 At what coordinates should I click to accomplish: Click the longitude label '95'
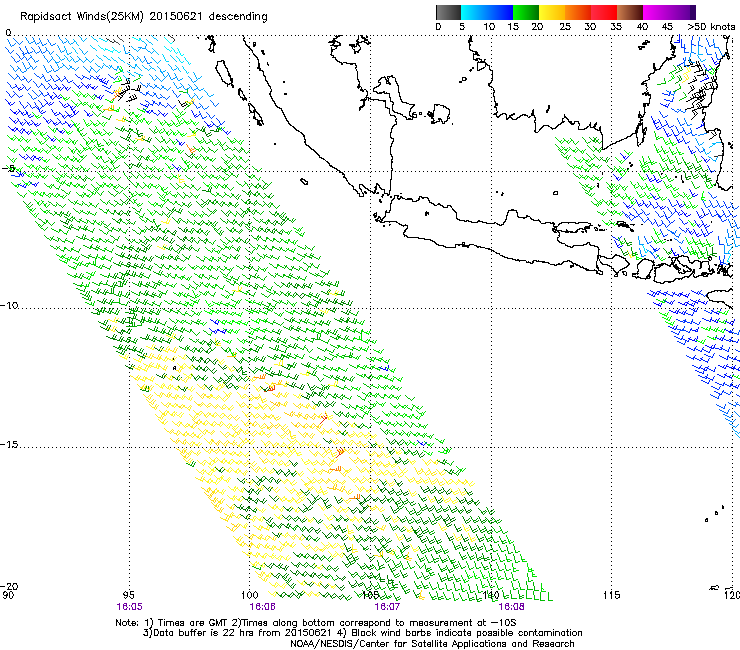point(128,595)
